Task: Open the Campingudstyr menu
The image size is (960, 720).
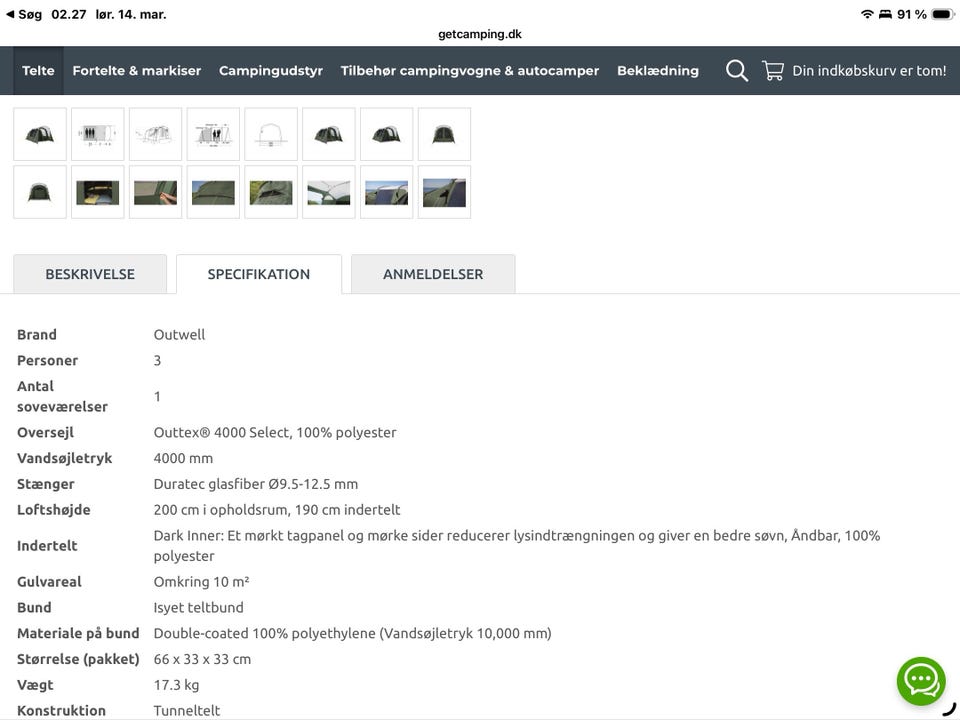Action: click(271, 70)
